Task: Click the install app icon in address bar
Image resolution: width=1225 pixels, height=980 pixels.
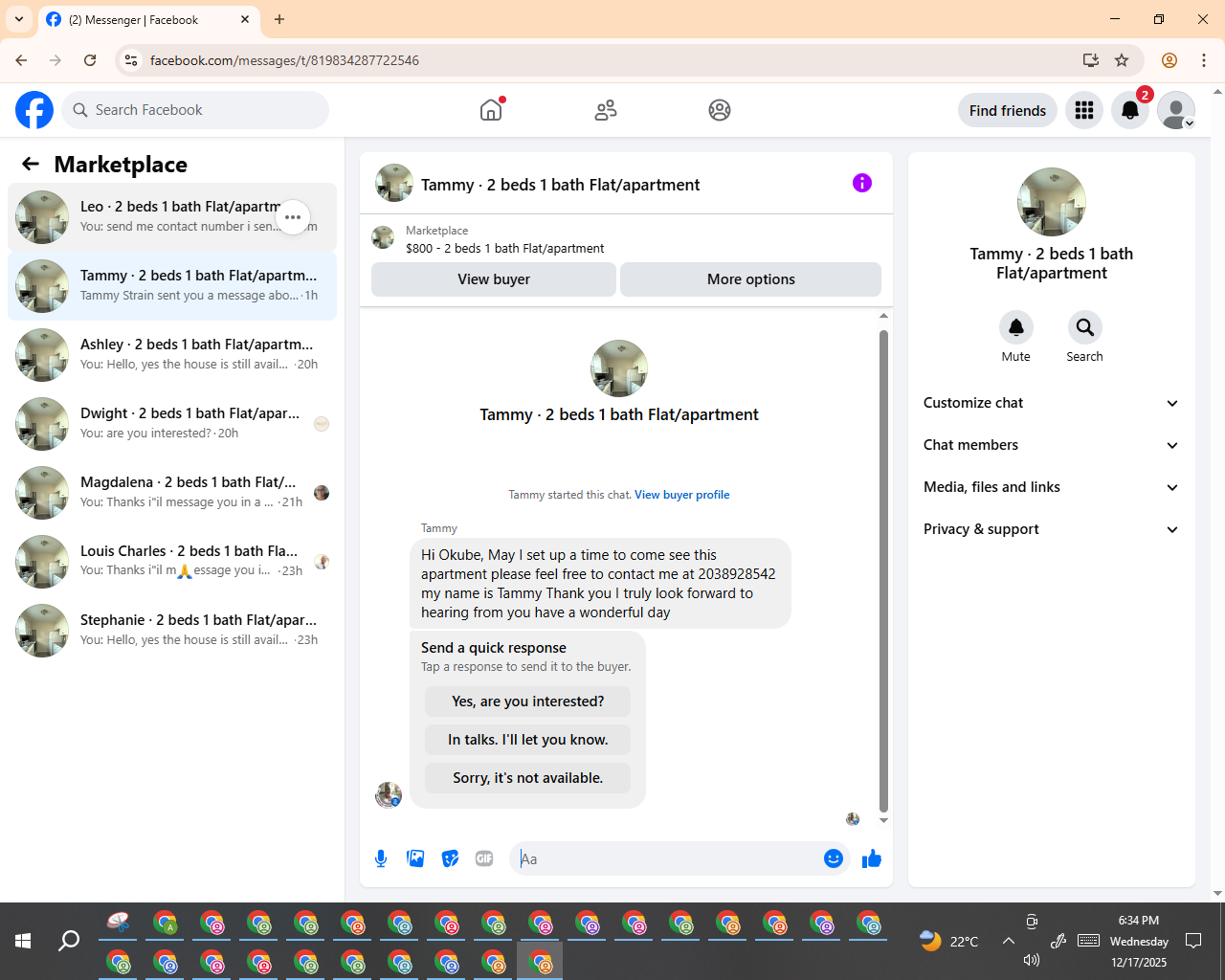Action: pos(1090,60)
